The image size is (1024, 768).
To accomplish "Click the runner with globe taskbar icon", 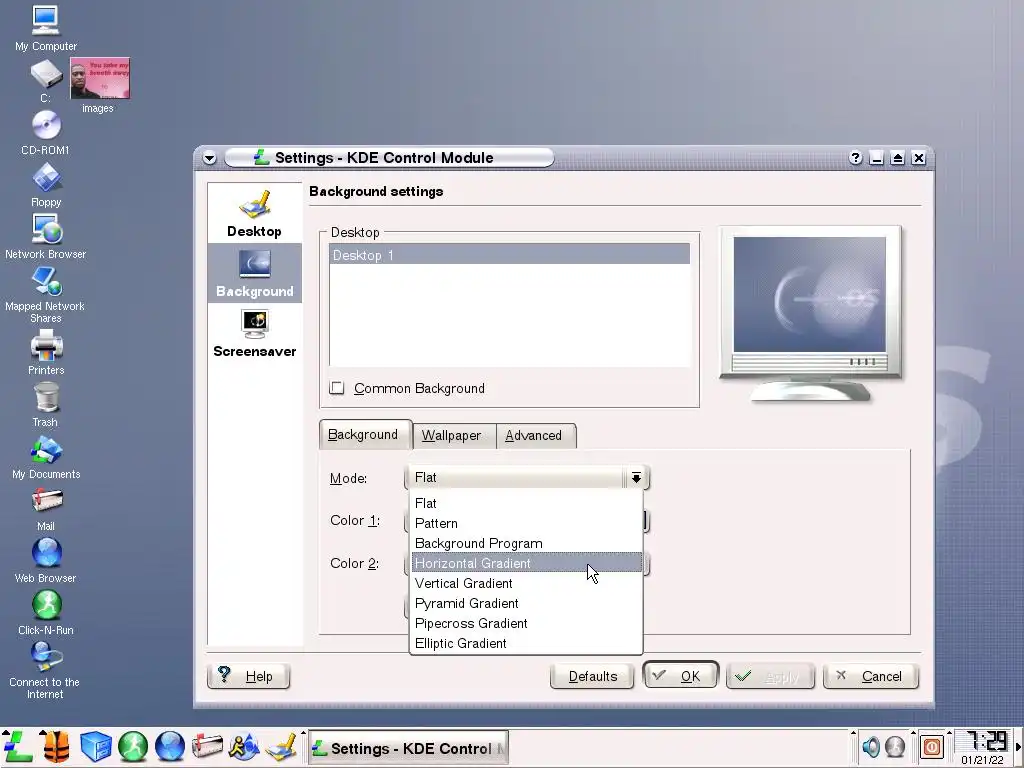I will click(x=244, y=746).
